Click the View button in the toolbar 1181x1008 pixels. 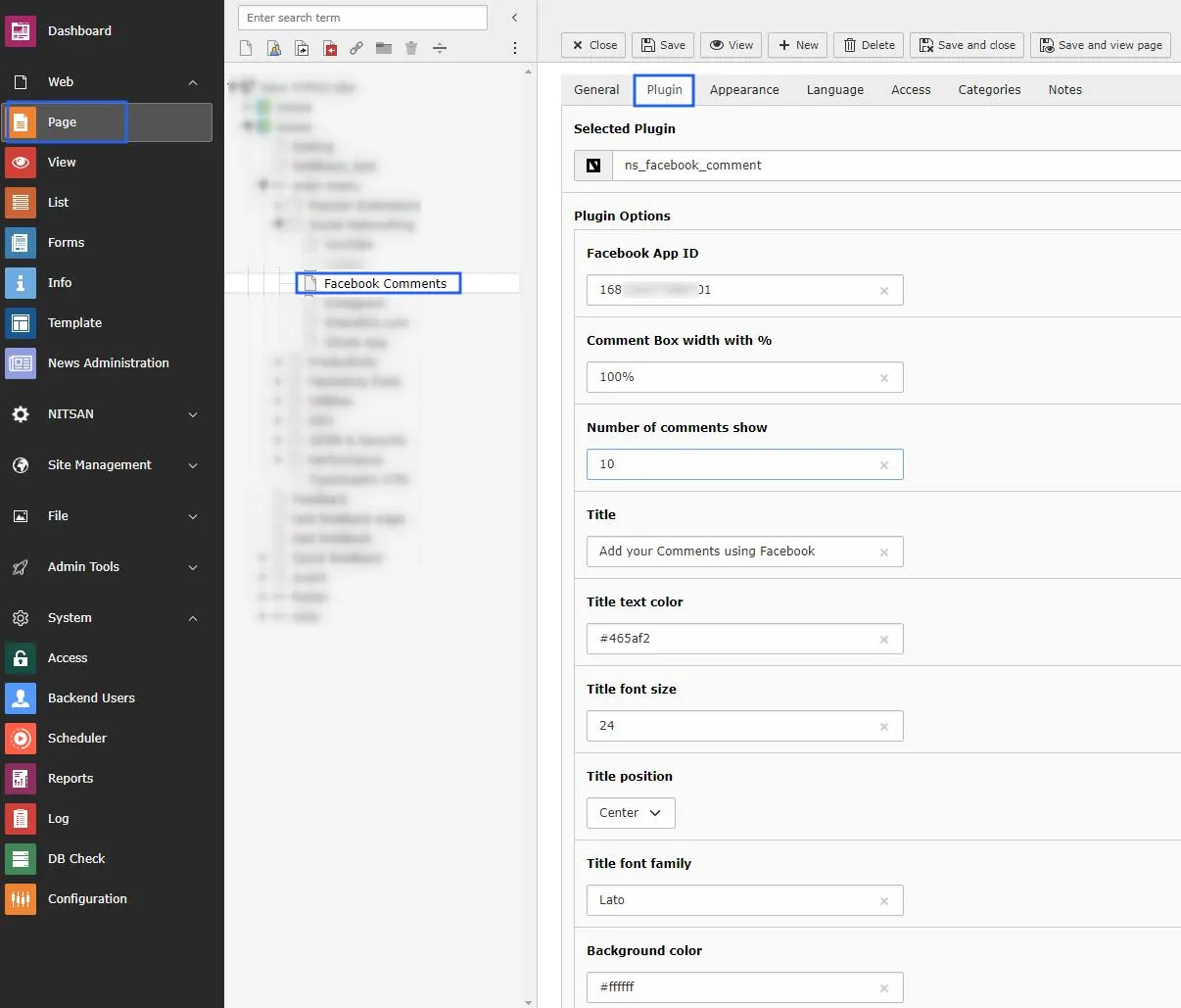click(x=732, y=45)
